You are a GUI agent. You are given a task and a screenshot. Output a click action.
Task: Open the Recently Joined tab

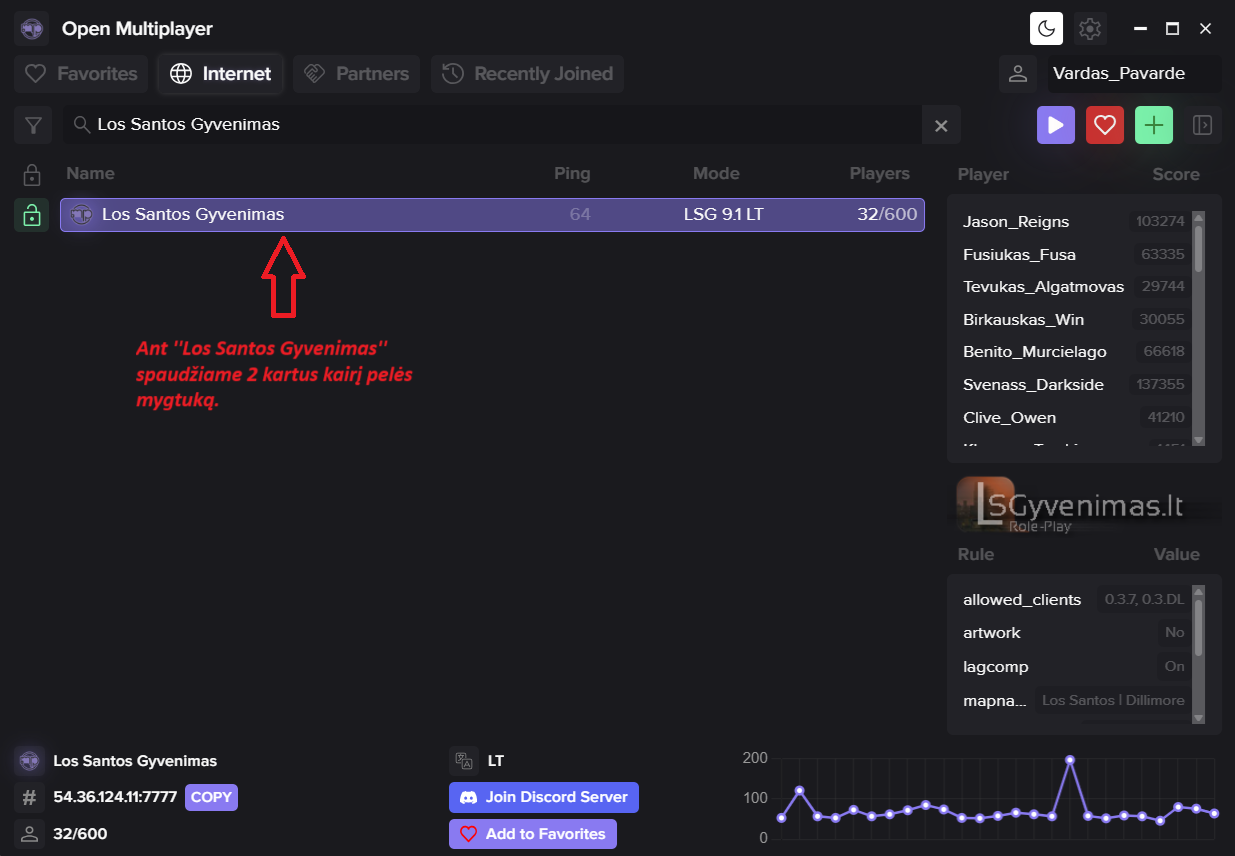pos(527,74)
